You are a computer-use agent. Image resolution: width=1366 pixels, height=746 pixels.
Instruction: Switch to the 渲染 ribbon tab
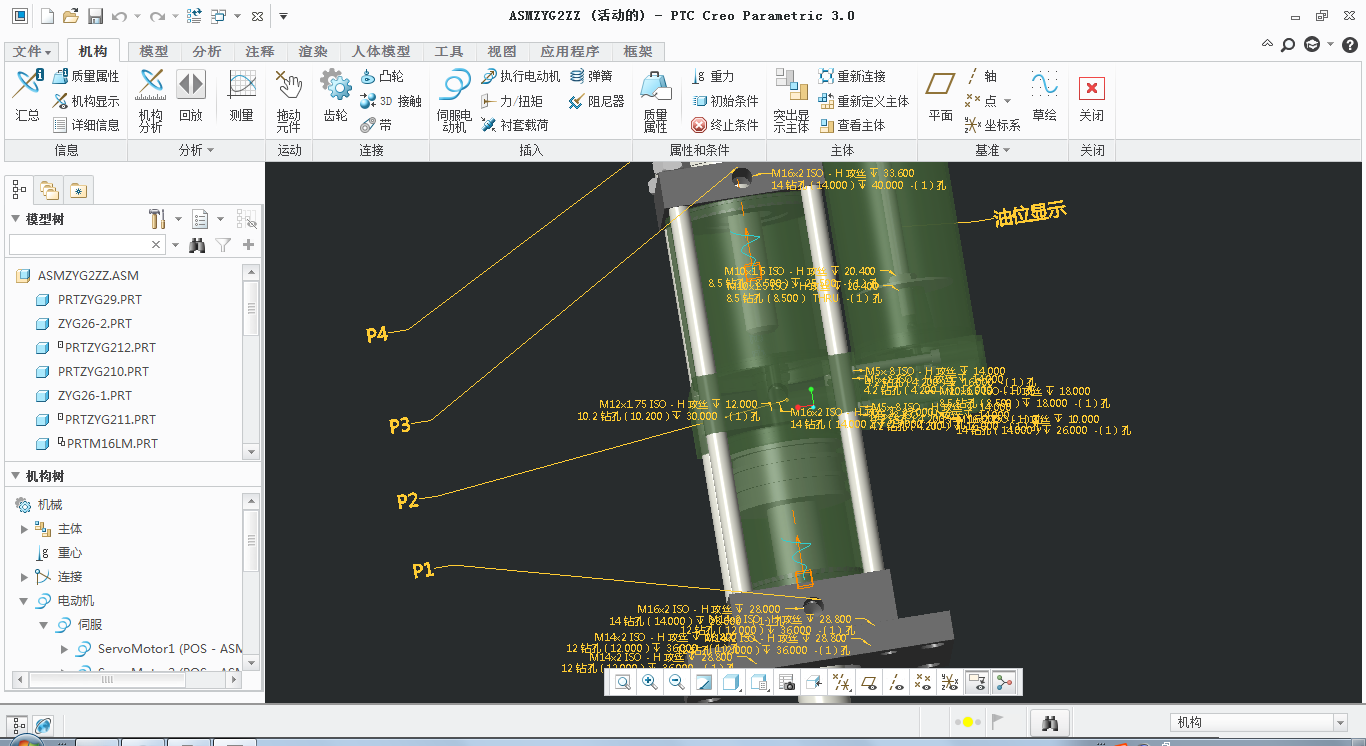[313, 51]
